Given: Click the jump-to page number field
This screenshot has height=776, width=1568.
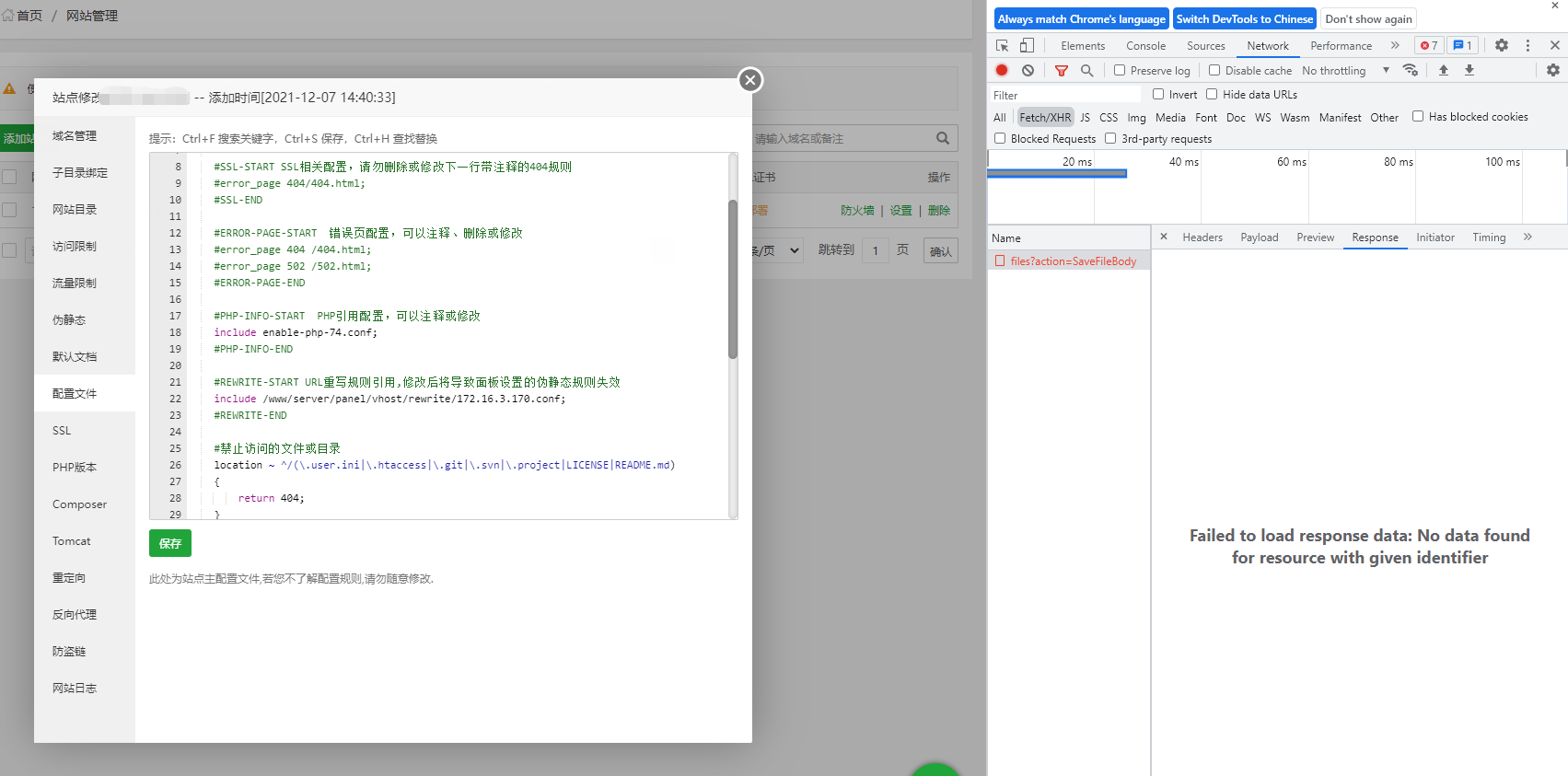Looking at the screenshot, I should [875, 250].
